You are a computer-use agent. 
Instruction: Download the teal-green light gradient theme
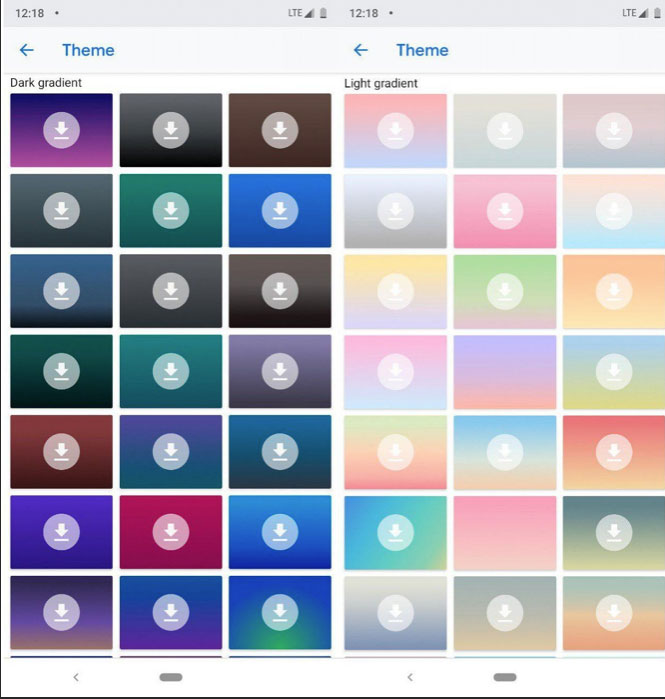click(395, 532)
